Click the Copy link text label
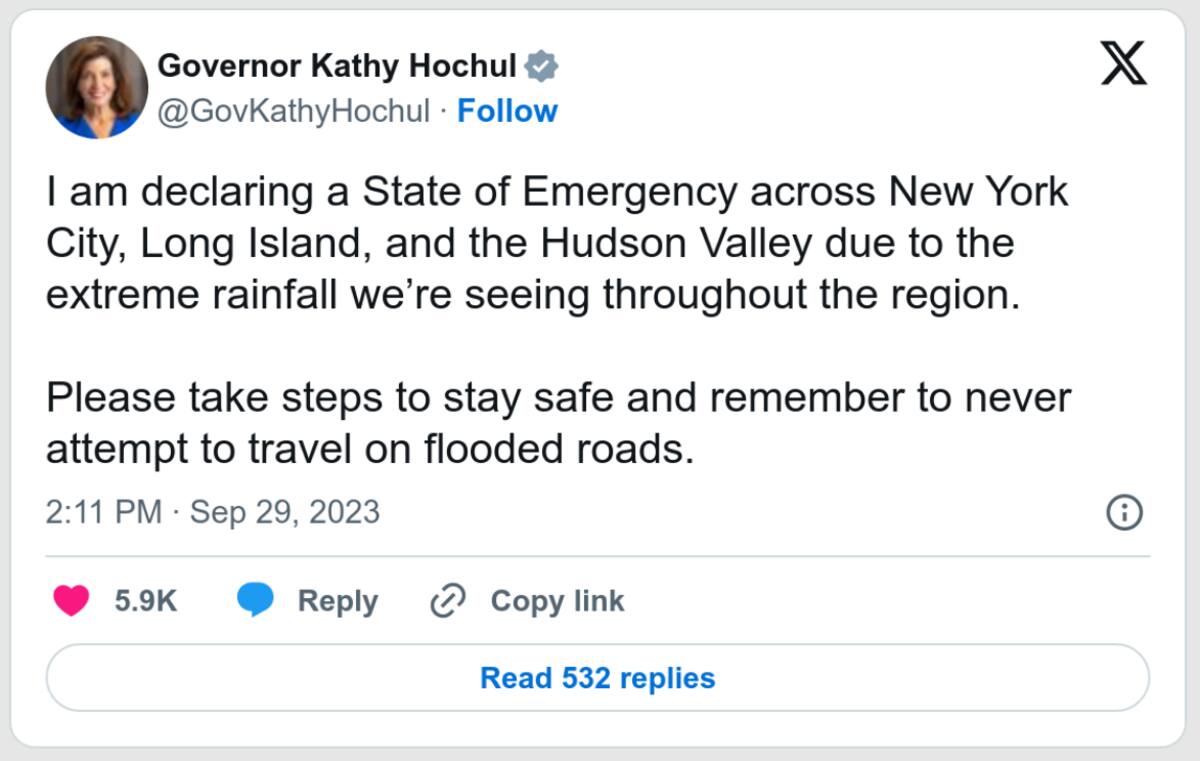The height and width of the screenshot is (761, 1200). (557, 601)
